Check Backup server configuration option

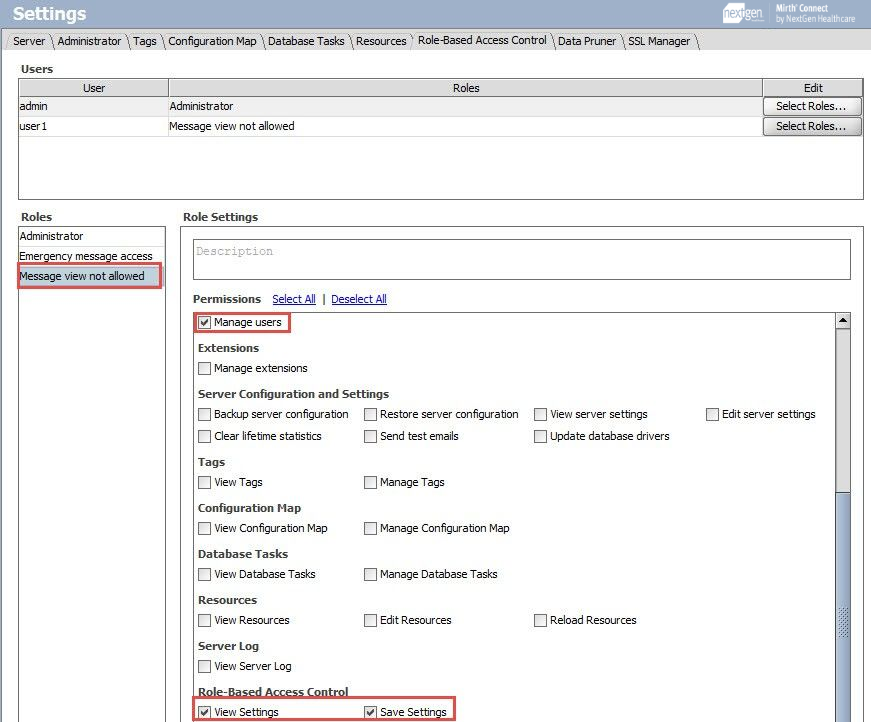click(x=205, y=415)
